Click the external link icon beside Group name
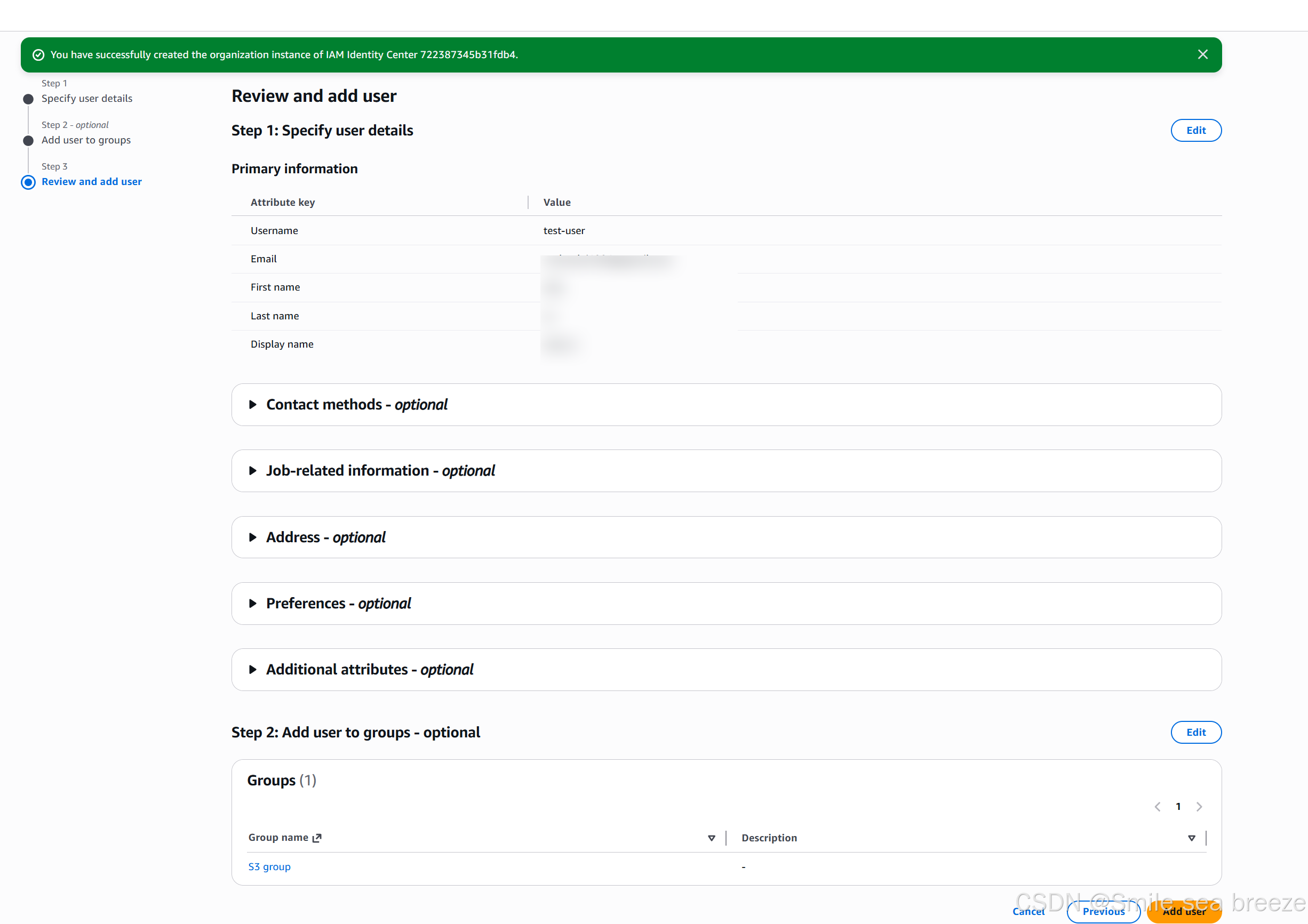The image size is (1308, 924). pos(317,838)
